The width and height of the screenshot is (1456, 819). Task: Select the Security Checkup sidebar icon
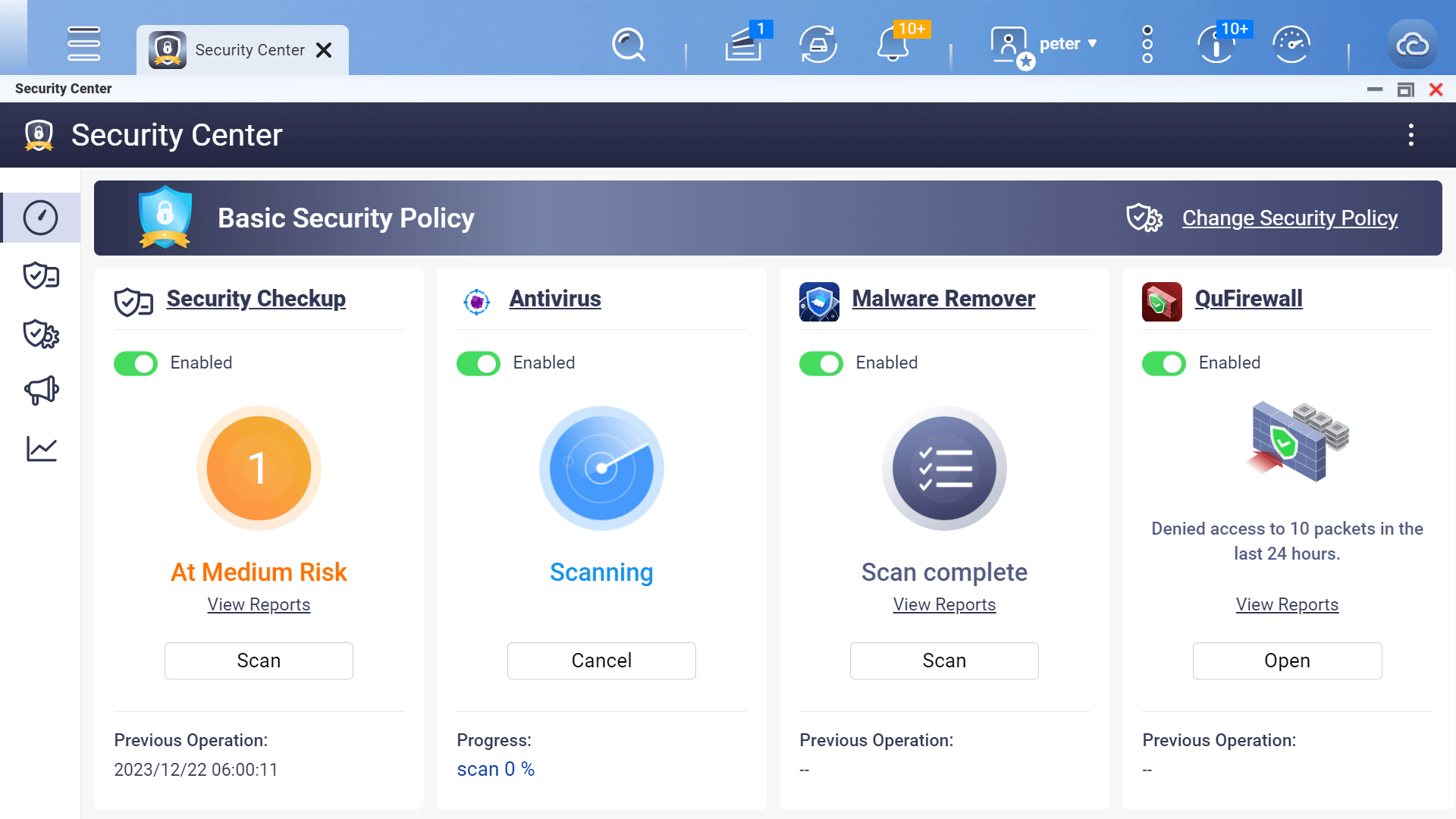point(40,276)
